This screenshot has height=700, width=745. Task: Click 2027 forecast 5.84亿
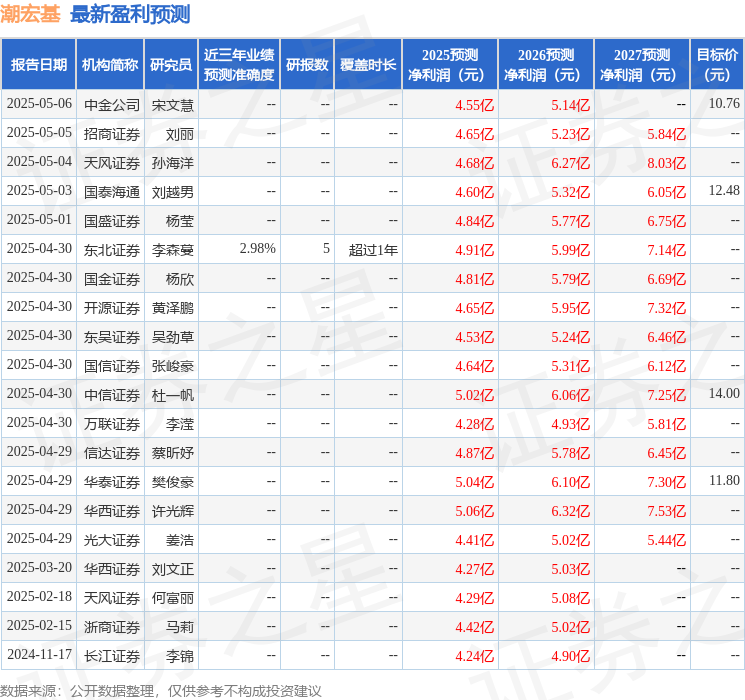point(667,134)
